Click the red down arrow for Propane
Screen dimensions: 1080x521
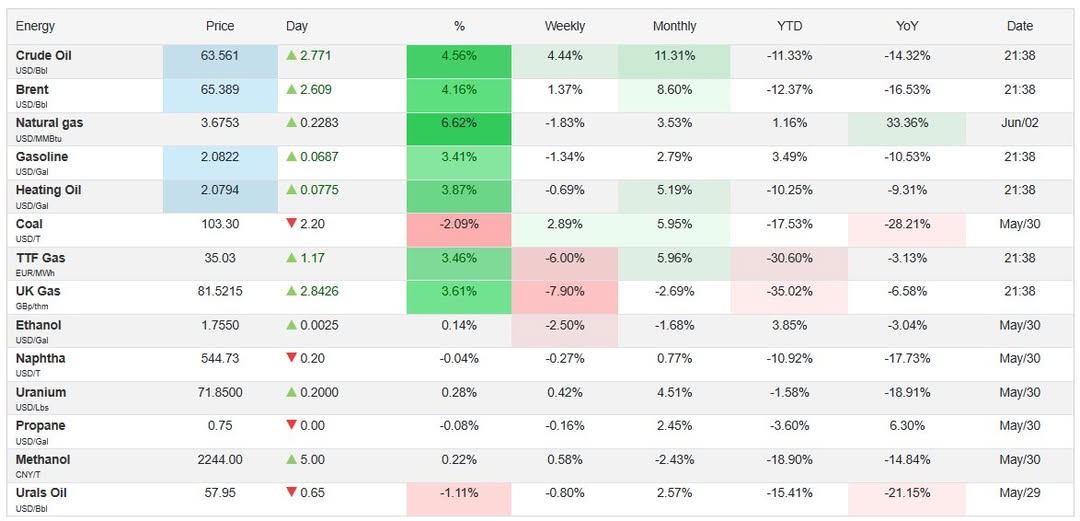[292, 426]
